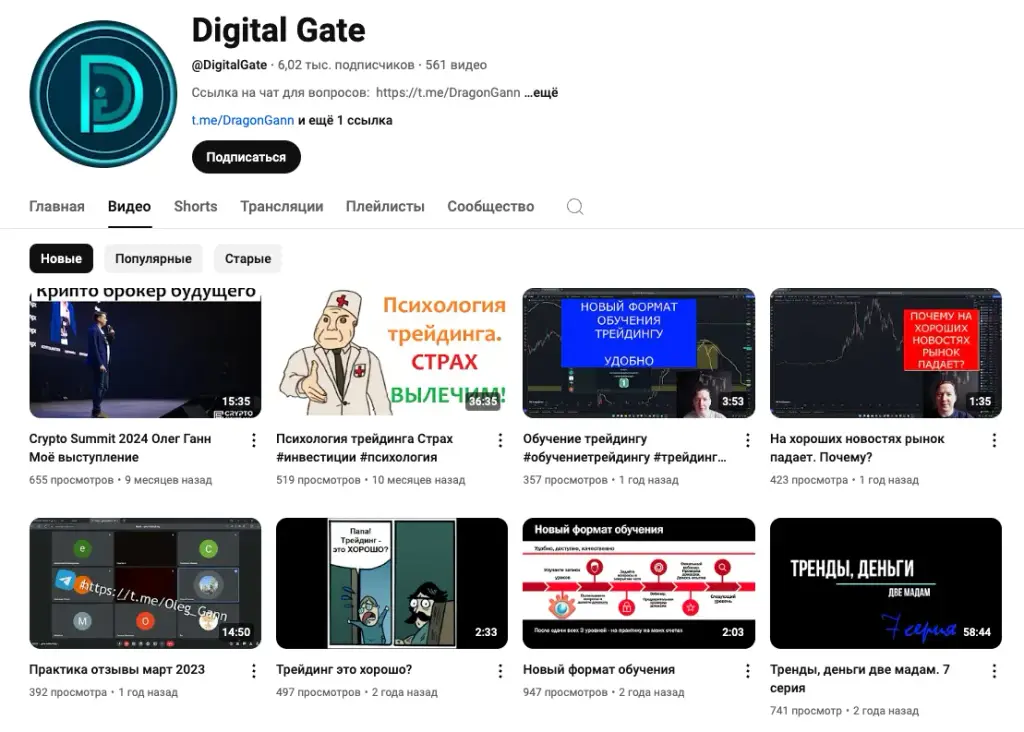Switch to the Сообщество tab

490,206
